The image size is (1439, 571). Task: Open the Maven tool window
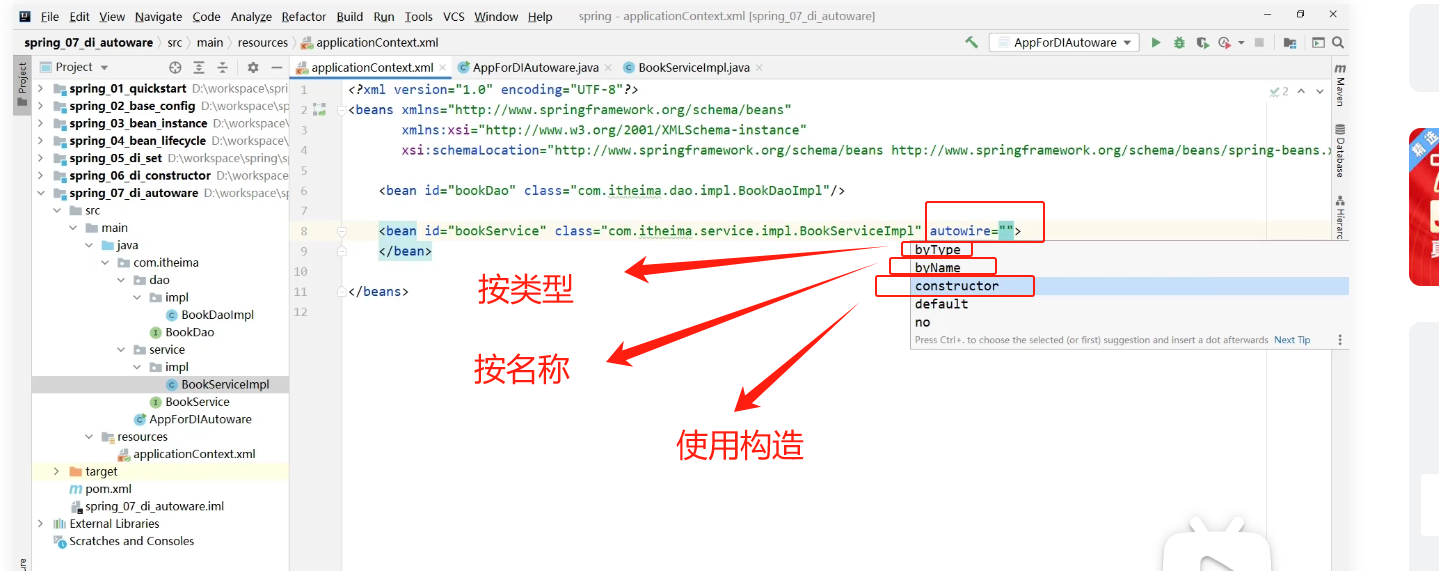click(1340, 84)
